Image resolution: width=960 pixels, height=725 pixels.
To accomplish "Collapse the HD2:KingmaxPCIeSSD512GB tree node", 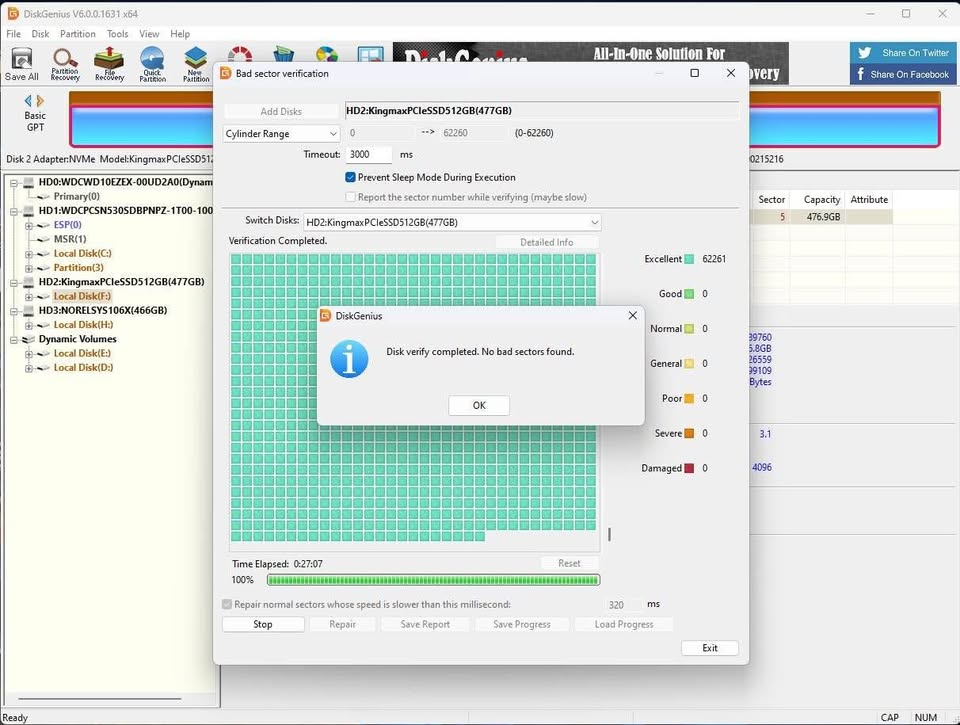I will [x=13, y=282].
